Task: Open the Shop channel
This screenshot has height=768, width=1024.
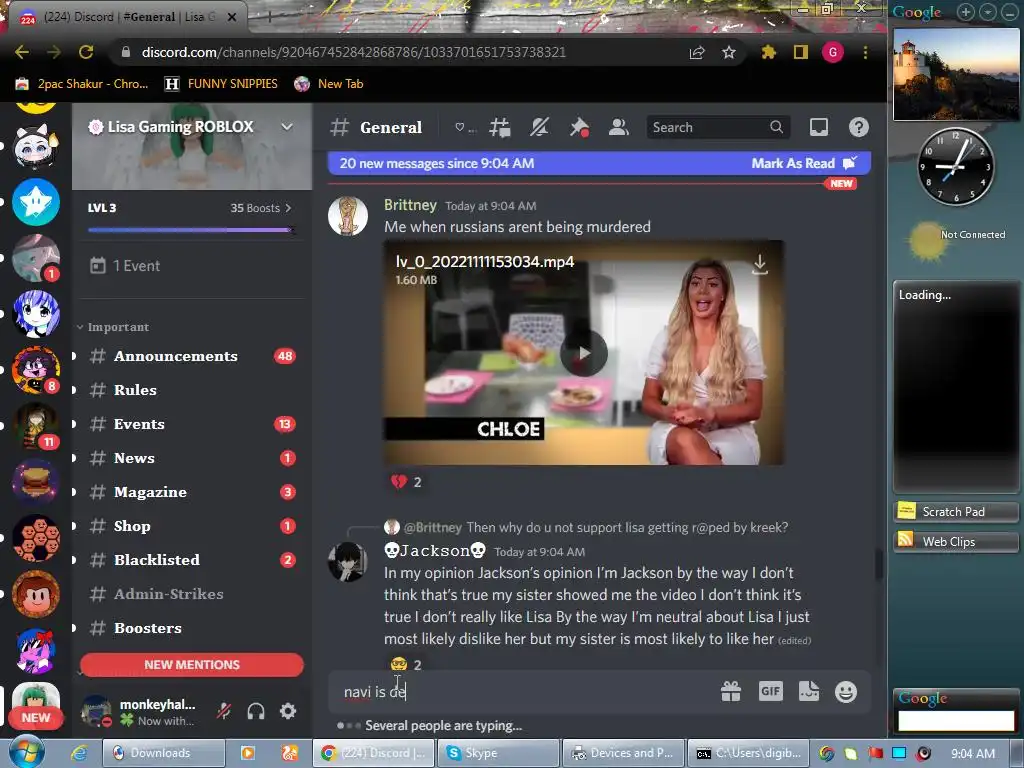Action: coord(189,526)
